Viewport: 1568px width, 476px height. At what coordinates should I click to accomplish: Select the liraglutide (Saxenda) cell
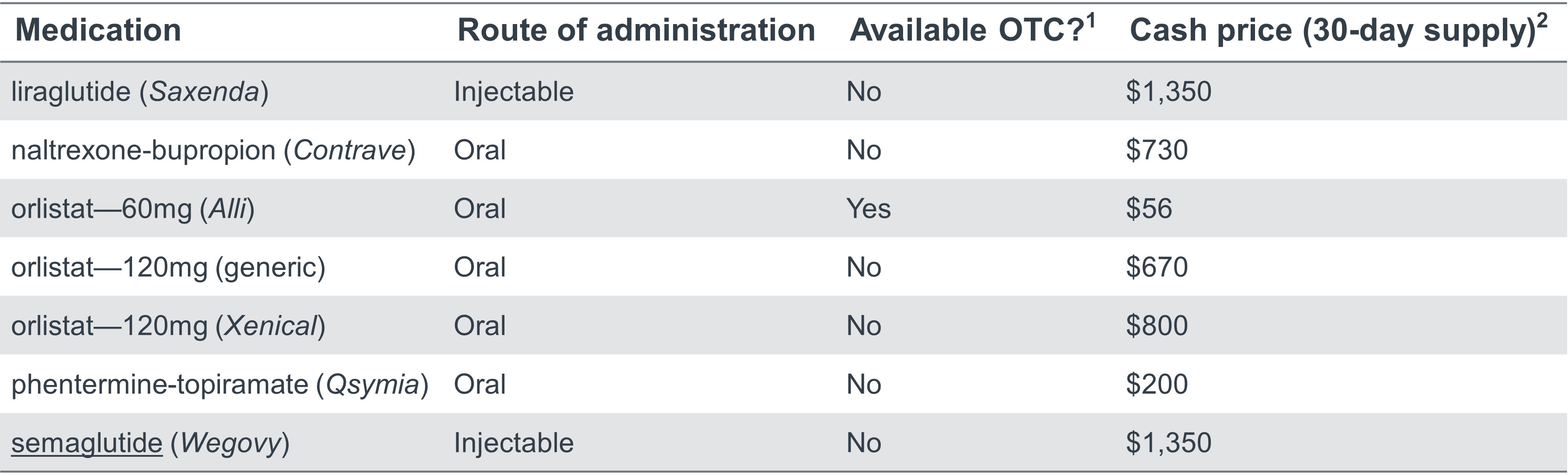coord(140,92)
